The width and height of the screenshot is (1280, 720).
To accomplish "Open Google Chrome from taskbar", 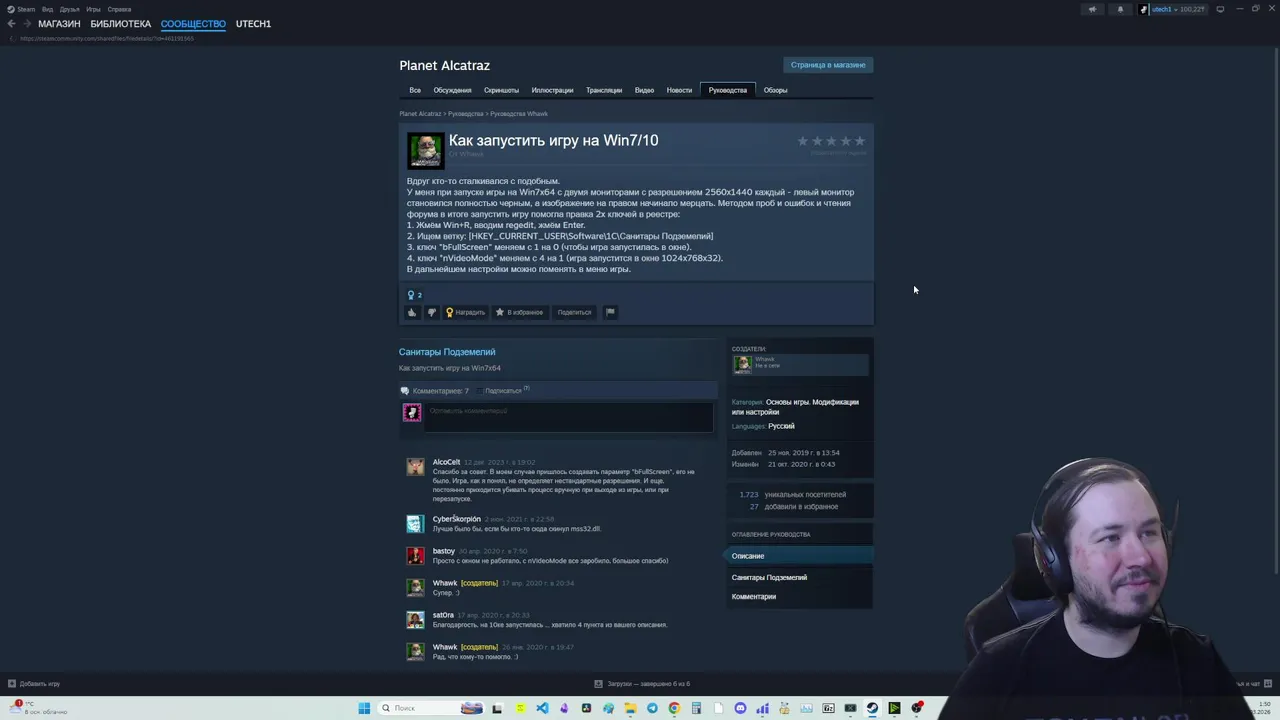I will [x=674, y=708].
